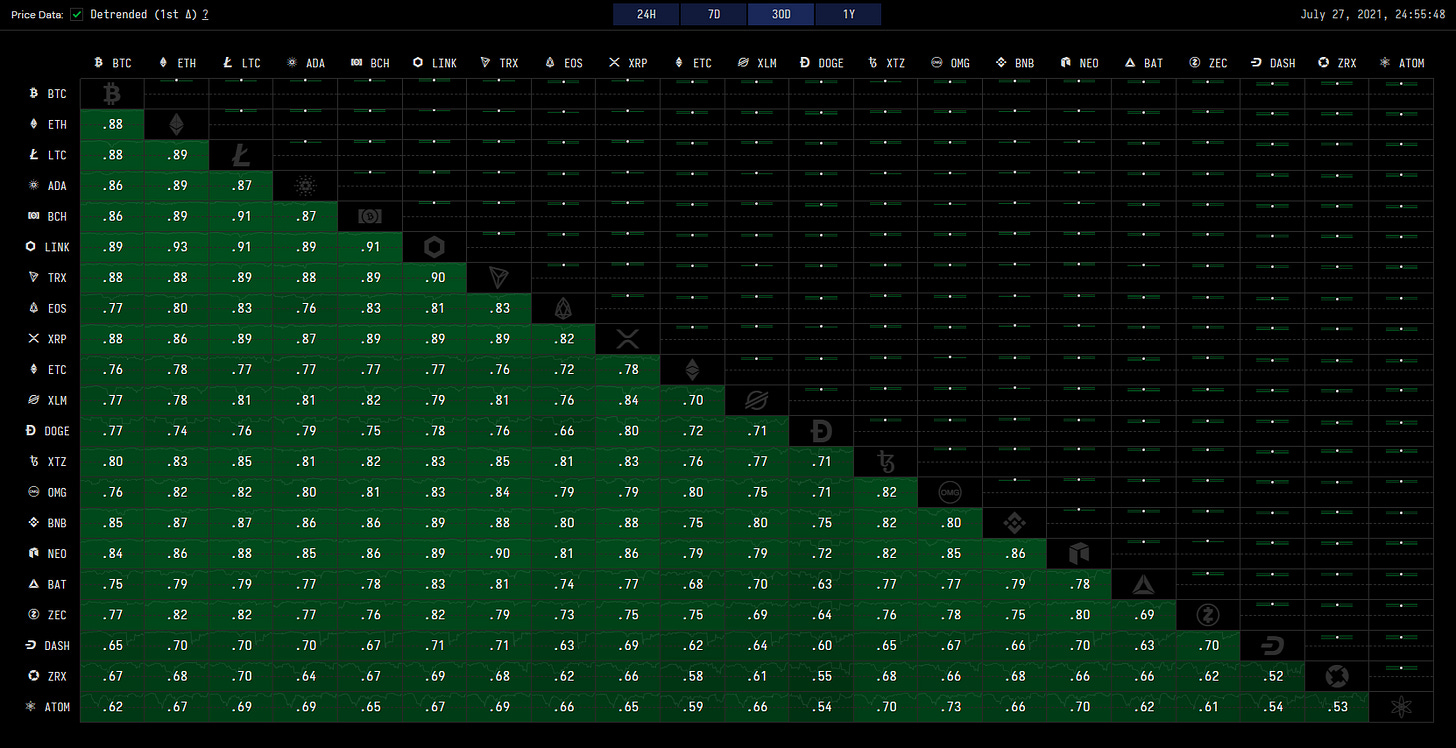Click the large Dogecoin logo on the matrix diagonal

821,431
